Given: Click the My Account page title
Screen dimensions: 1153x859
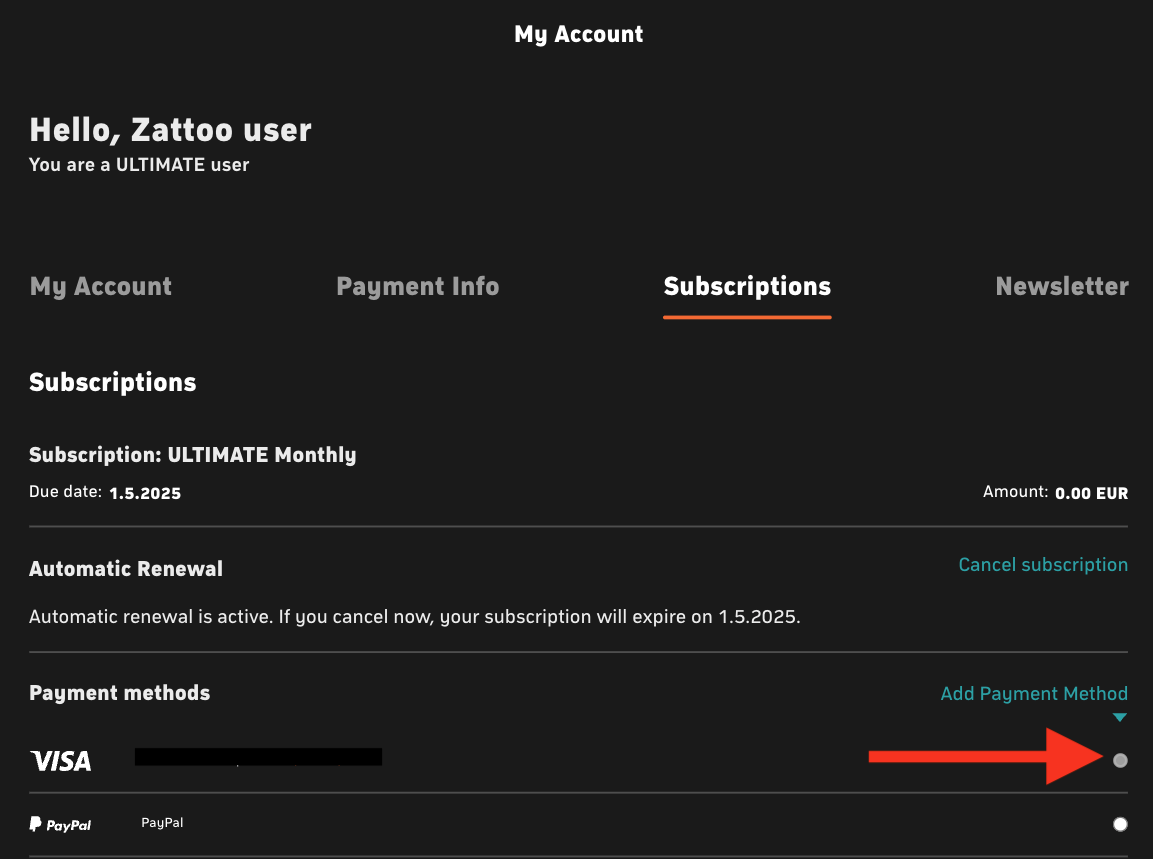Looking at the screenshot, I should pos(579,35).
